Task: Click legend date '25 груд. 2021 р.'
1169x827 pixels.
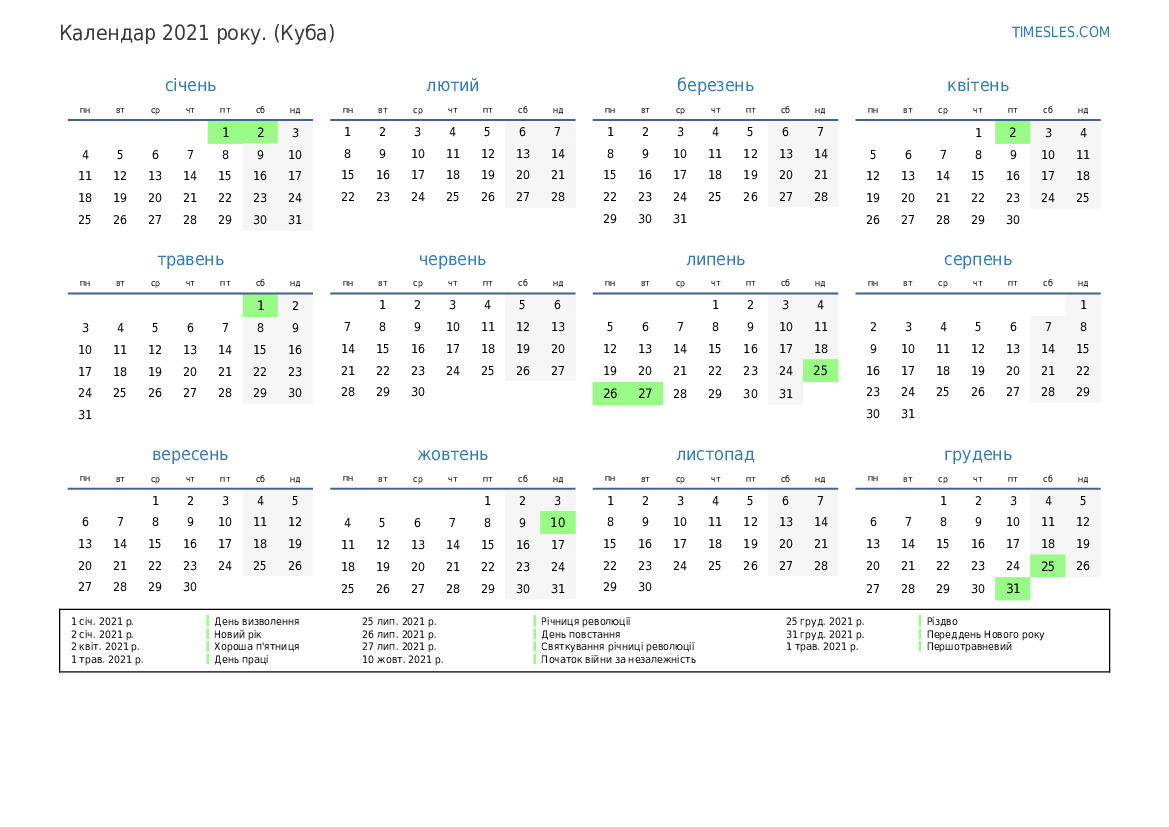Action: click(825, 621)
